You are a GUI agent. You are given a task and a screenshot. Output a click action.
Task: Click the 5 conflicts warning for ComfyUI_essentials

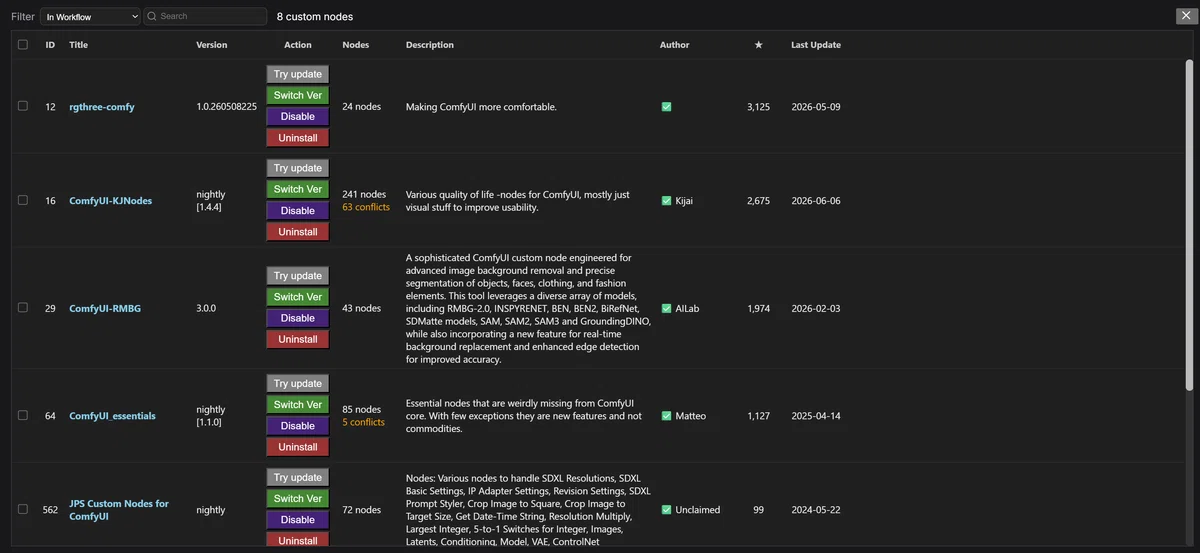pyautogui.click(x=363, y=423)
